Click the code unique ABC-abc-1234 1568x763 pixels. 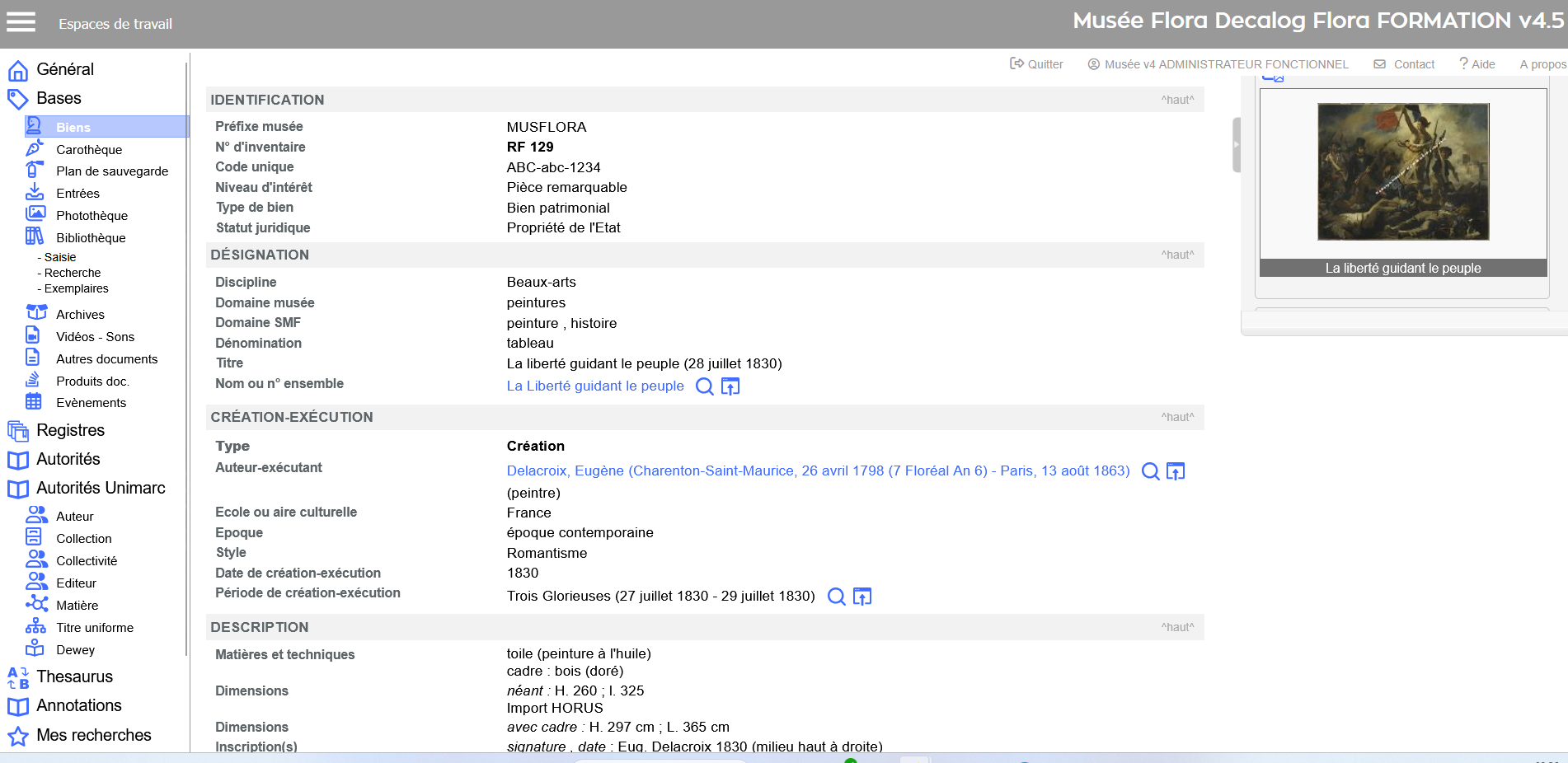coord(553,167)
